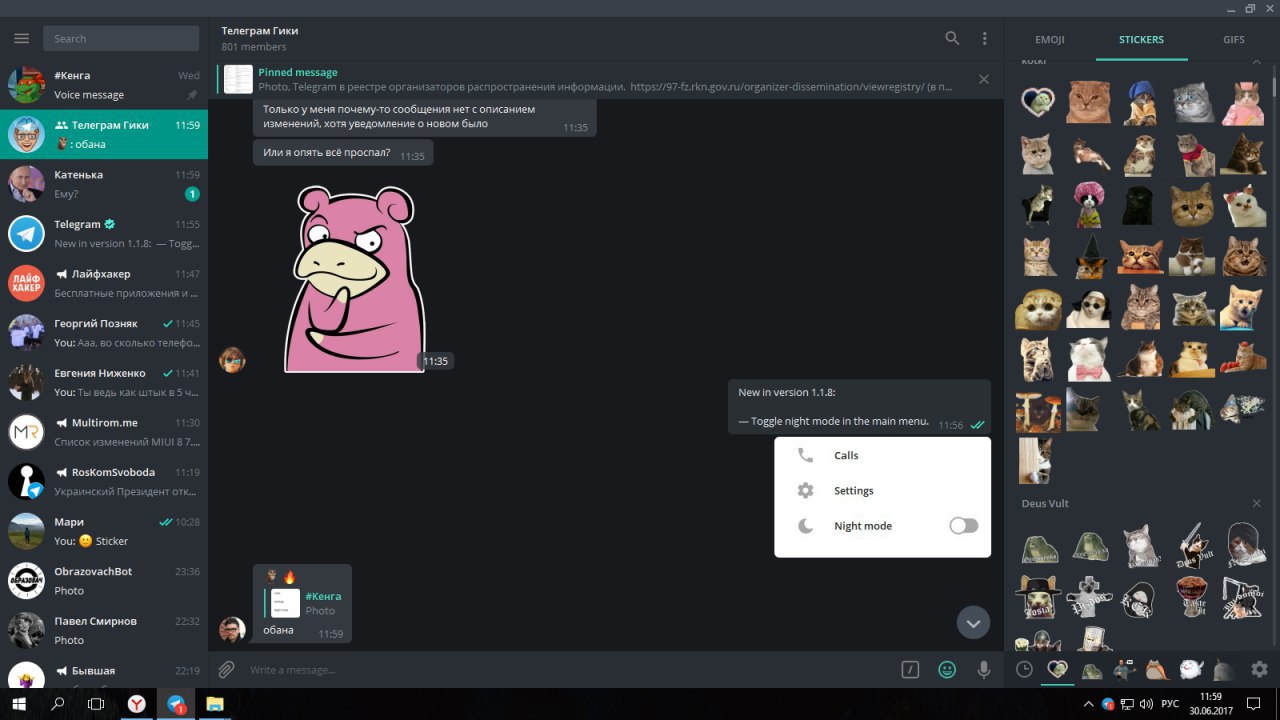Viewport: 1280px width, 720px height.
Task: Switch to the GIFS tab
Action: [x=1234, y=40]
